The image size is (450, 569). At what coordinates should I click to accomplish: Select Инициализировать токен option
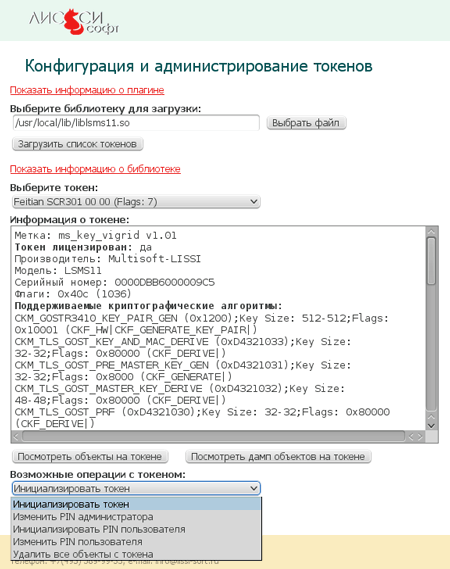(x=136, y=504)
